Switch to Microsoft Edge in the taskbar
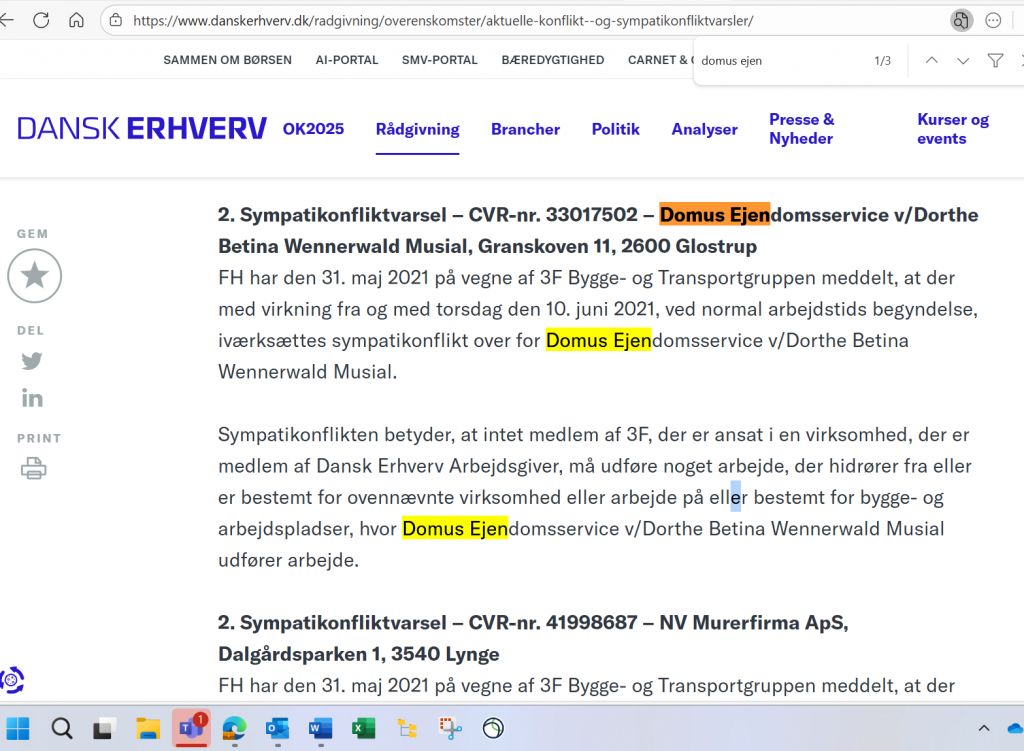This screenshot has width=1024, height=751. 234,728
